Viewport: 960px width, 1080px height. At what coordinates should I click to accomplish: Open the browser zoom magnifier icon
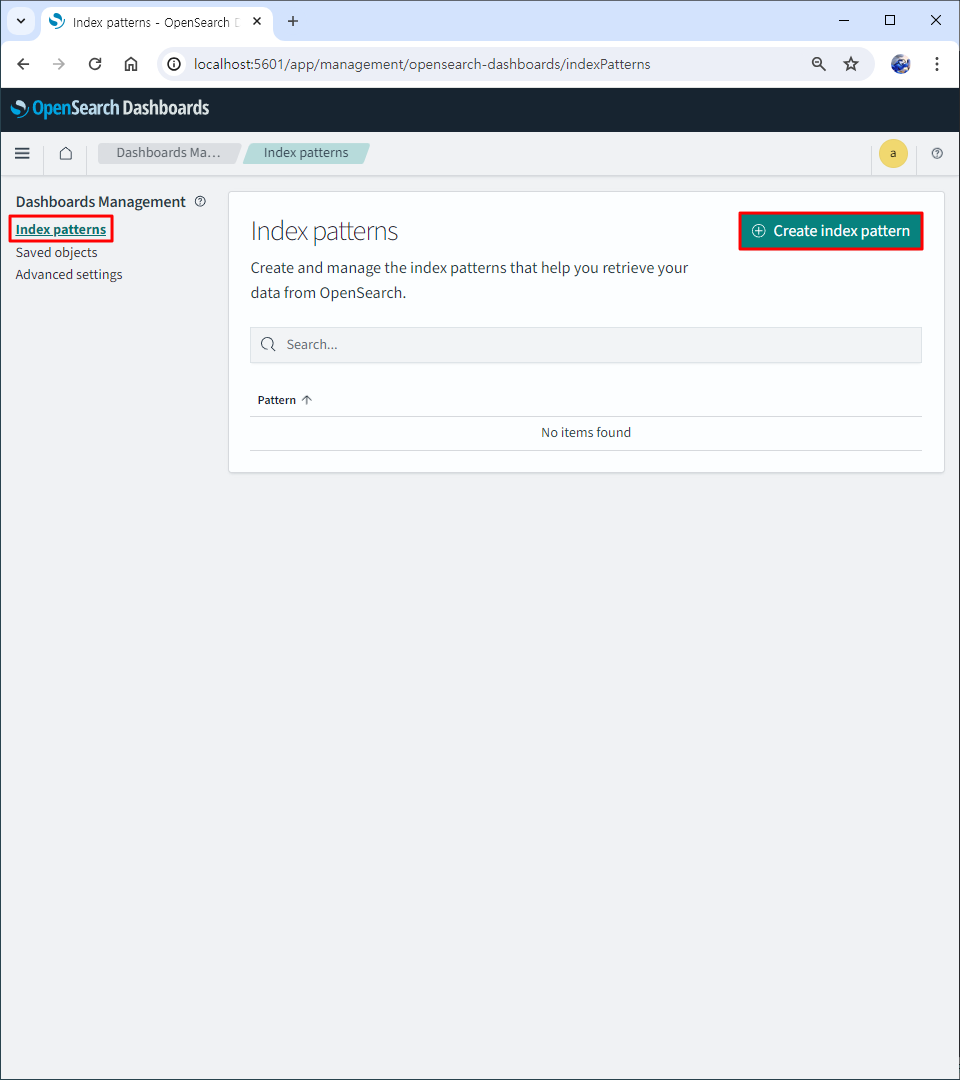pos(818,64)
